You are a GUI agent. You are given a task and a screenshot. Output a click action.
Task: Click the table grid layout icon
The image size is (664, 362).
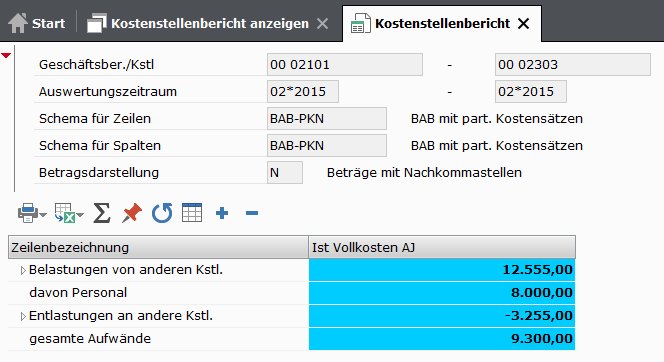pyautogui.click(x=192, y=213)
